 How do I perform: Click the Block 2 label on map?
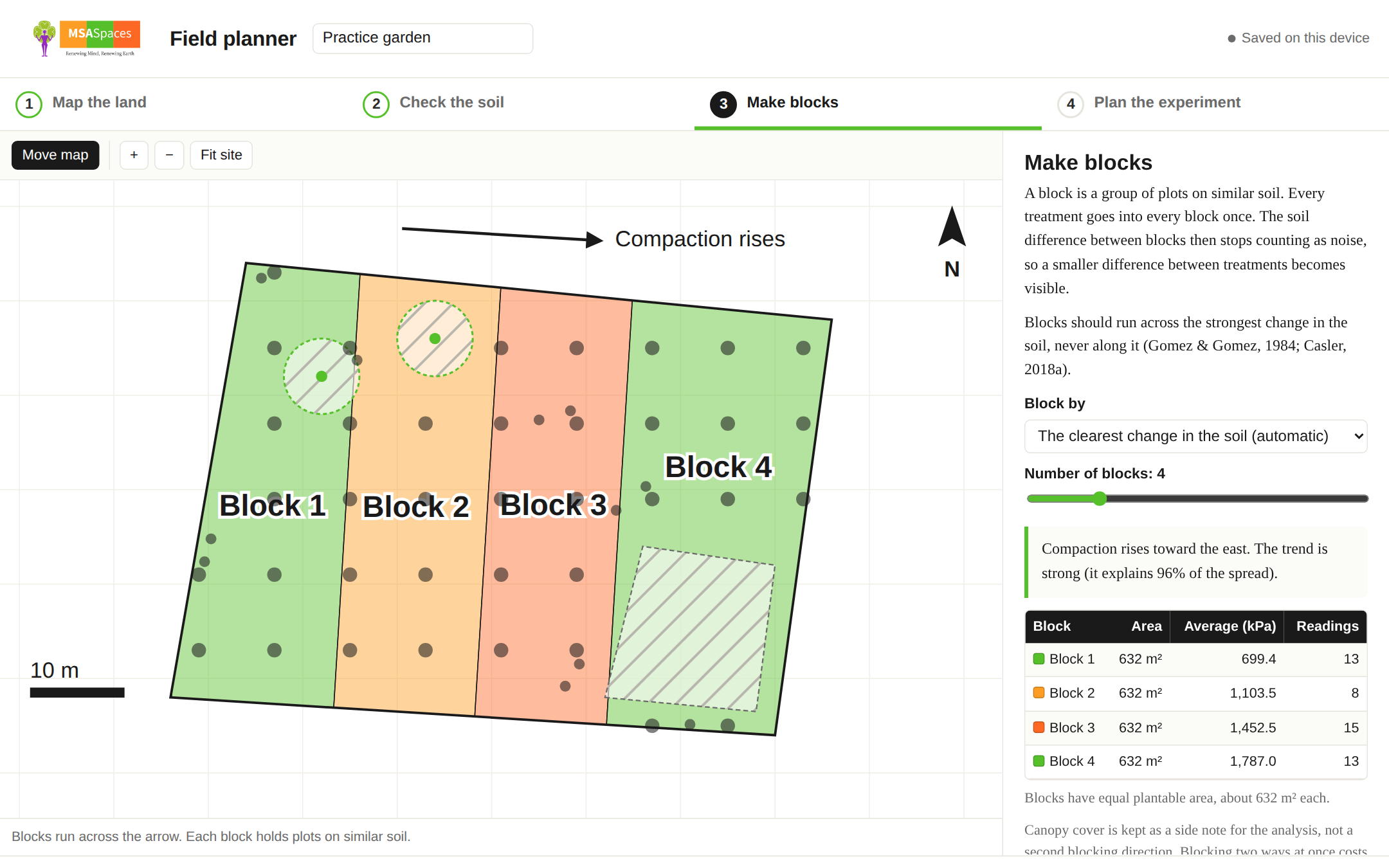pyautogui.click(x=416, y=507)
